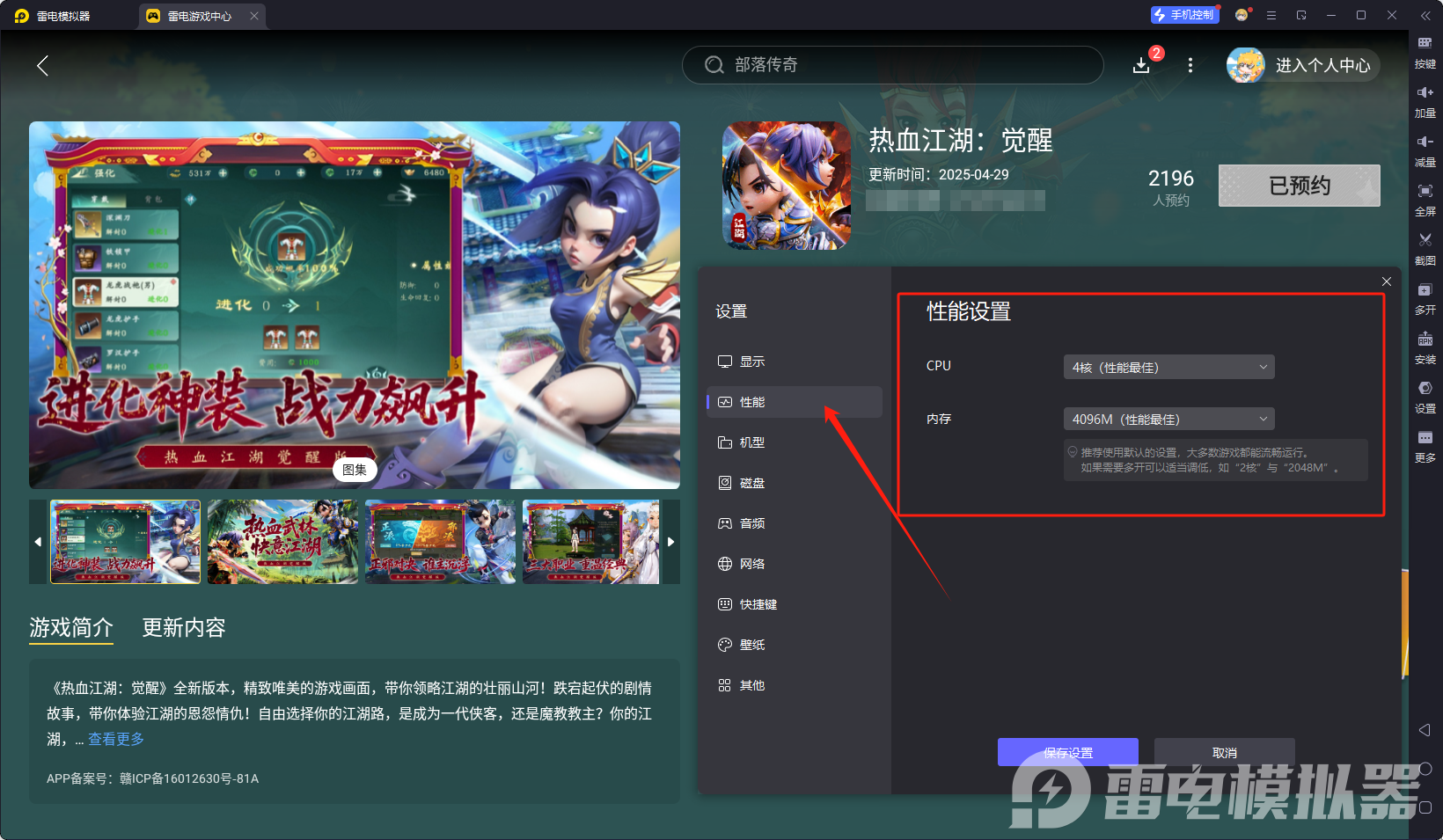Screen dimensions: 1443x840
Task: Click the 更新时间：2025-04-29 text
Action: pos(939,174)
